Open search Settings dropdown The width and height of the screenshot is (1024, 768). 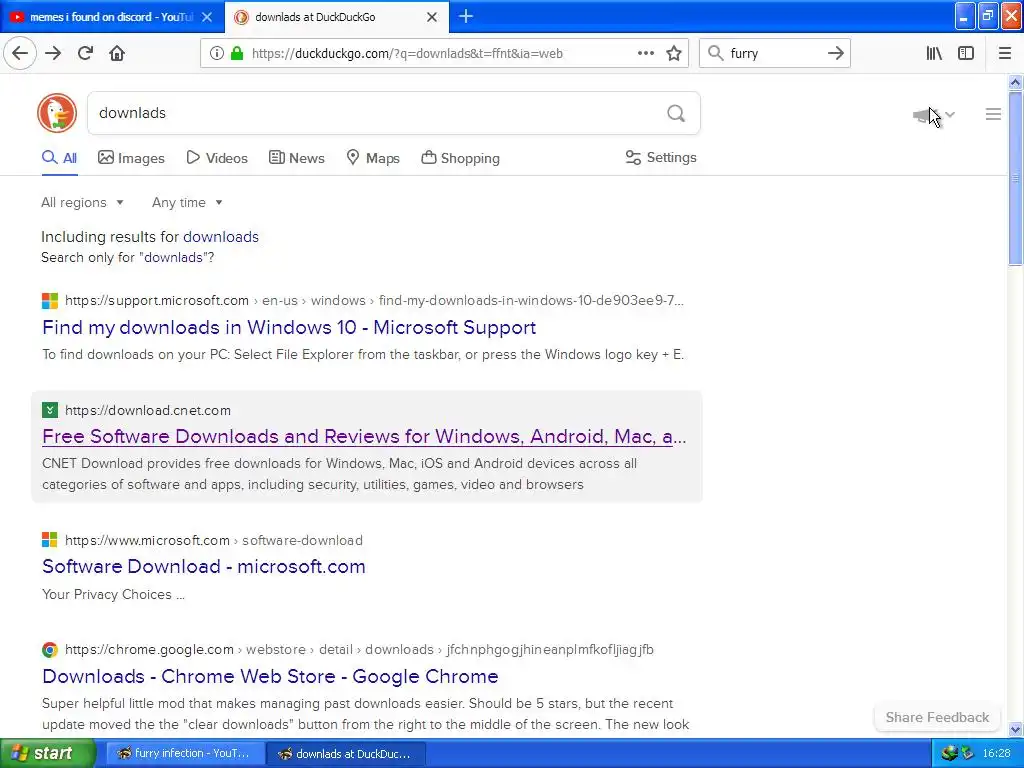[661, 157]
